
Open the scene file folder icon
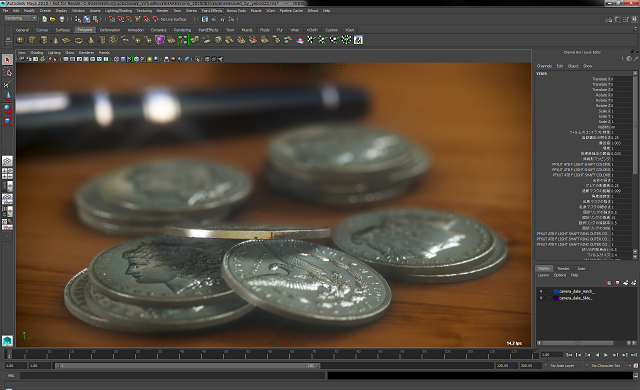click(x=53, y=19)
